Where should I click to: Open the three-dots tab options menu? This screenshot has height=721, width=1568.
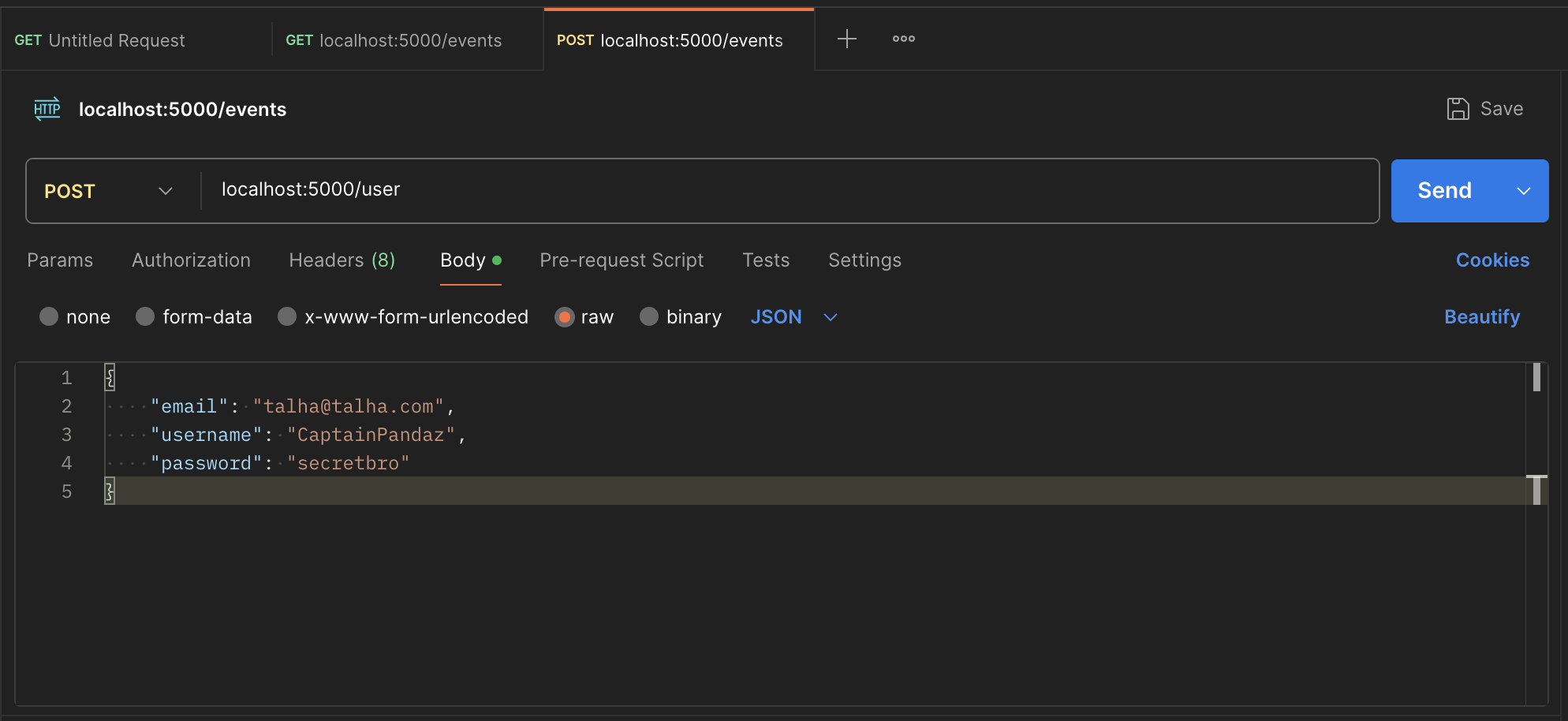903,39
